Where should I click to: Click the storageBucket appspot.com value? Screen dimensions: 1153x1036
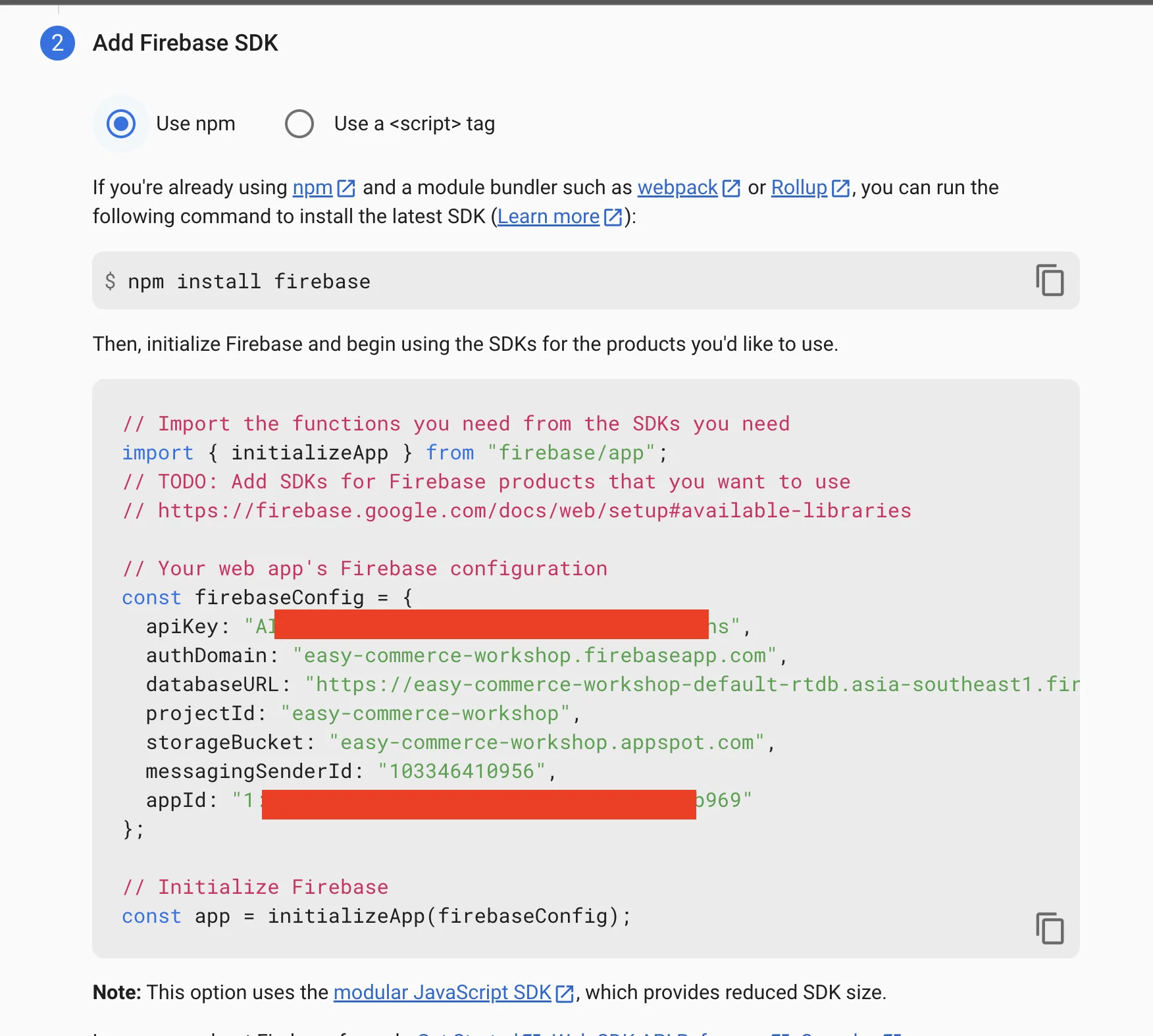(547, 742)
